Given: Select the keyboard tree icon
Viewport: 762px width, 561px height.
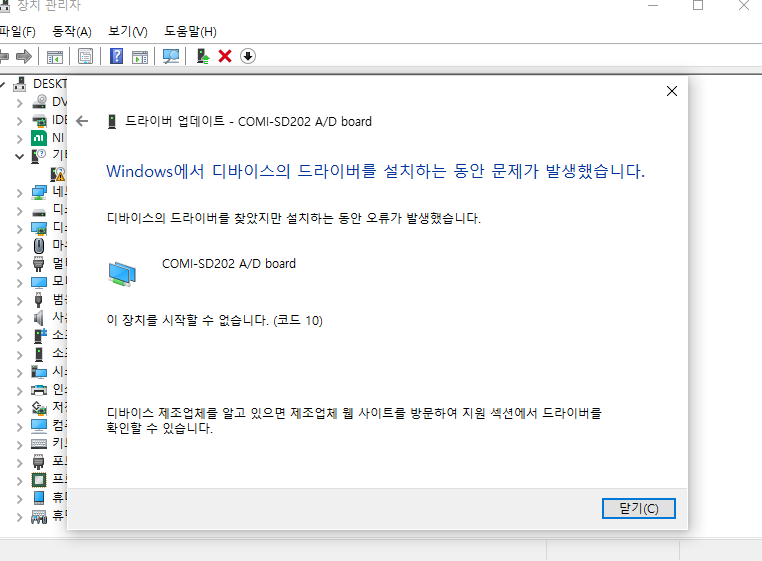Looking at the screenshot, I should pyautogui.click(x=39, y=444).
